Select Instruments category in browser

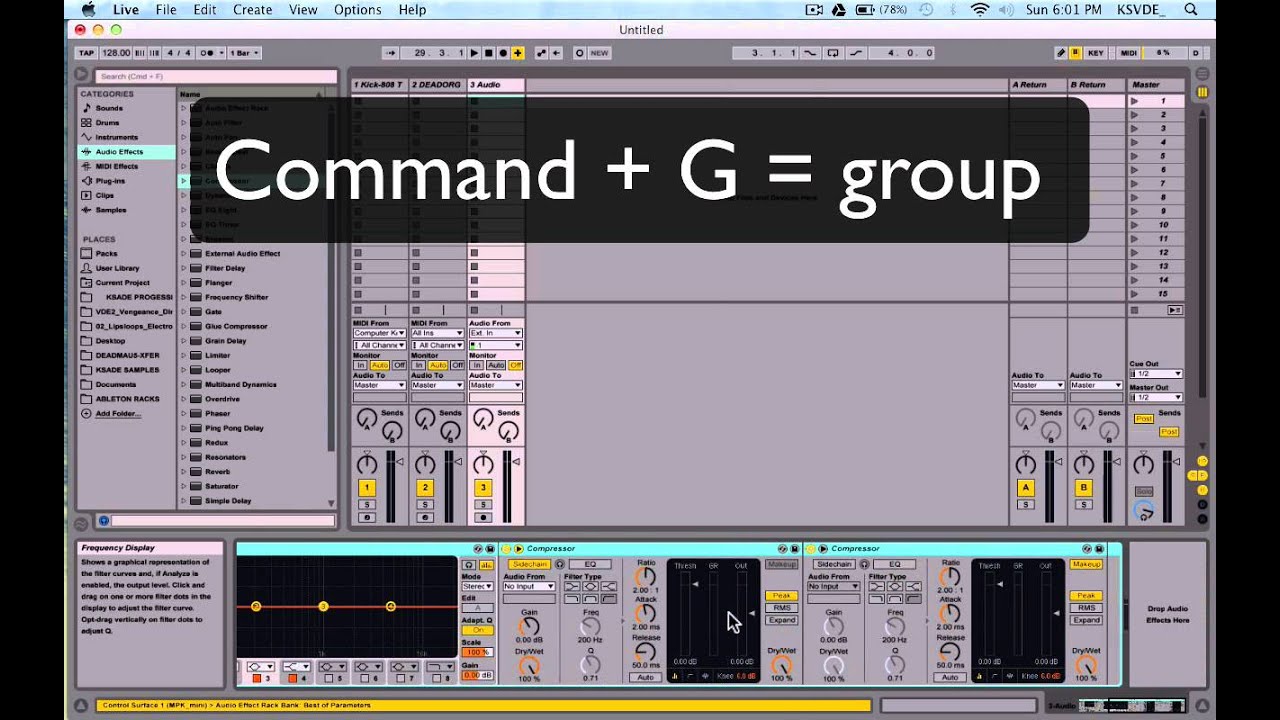116,137
